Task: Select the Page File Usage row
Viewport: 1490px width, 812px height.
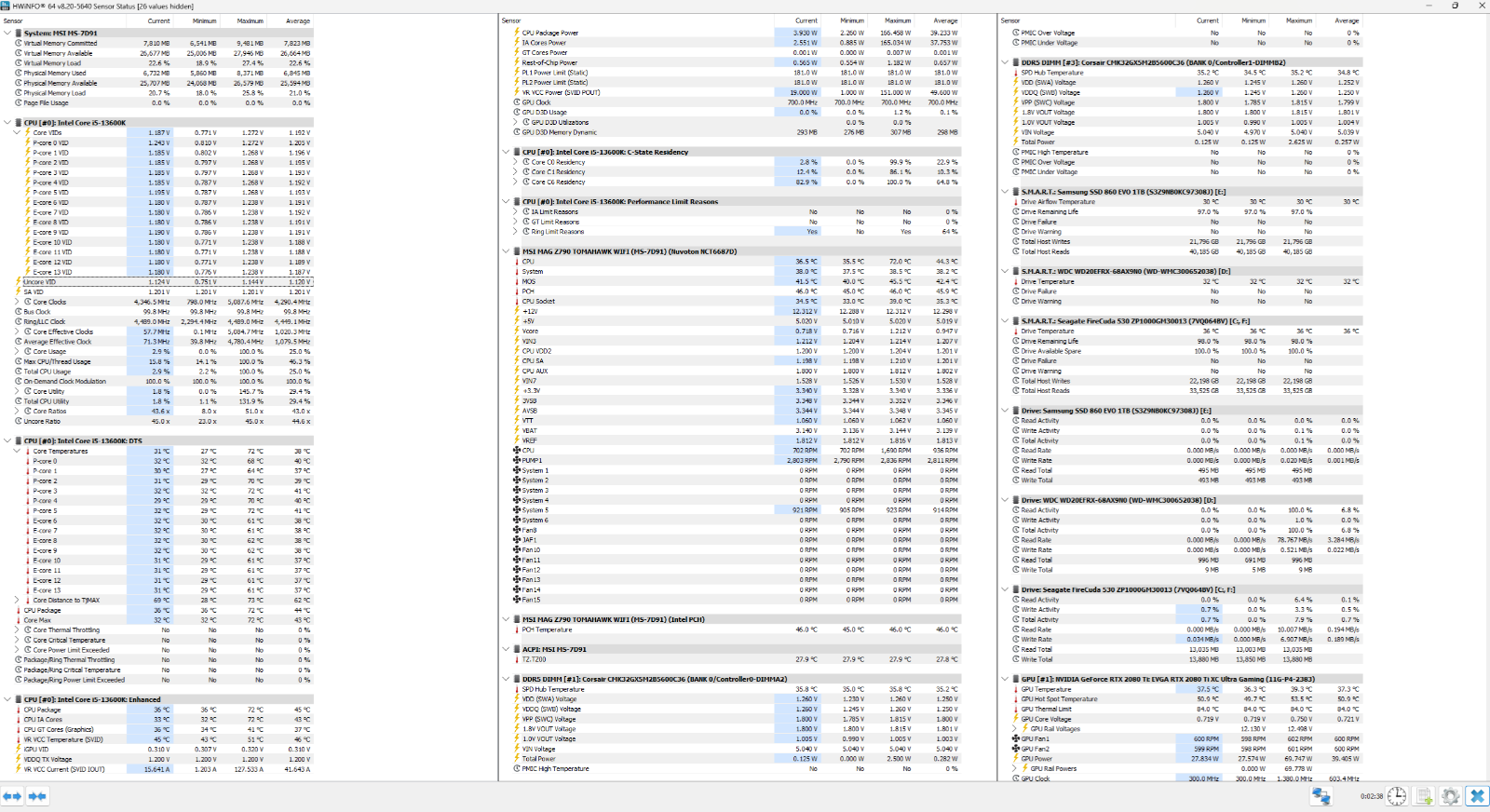Action: pos(163,102)
